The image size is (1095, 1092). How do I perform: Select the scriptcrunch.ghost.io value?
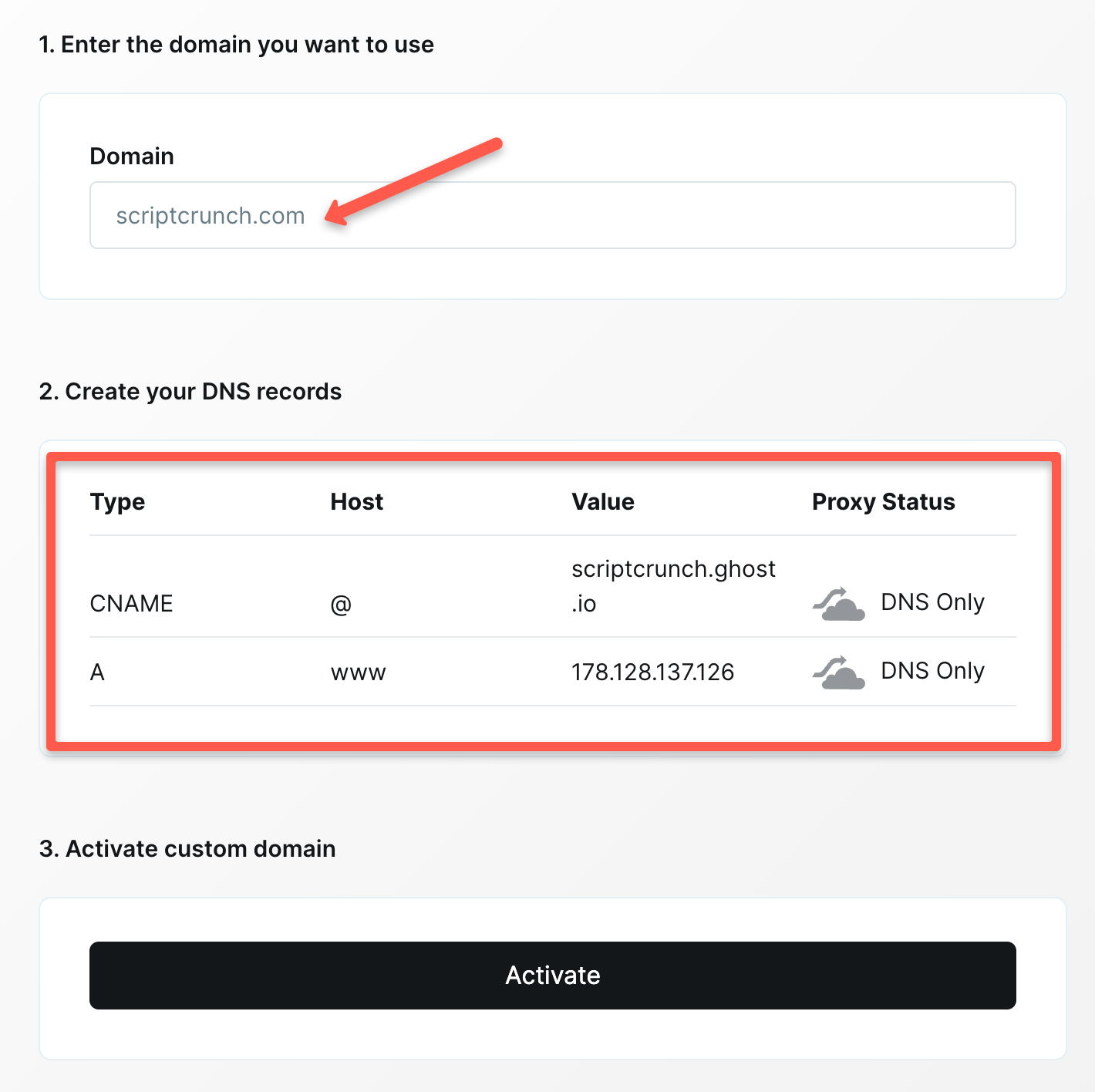click(674, 586)
